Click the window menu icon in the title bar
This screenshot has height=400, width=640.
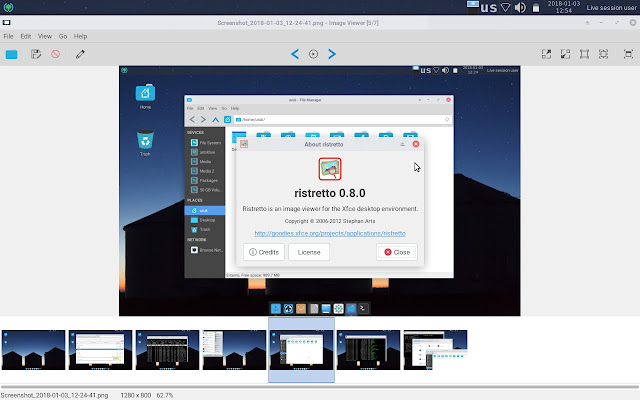[7, 22]
